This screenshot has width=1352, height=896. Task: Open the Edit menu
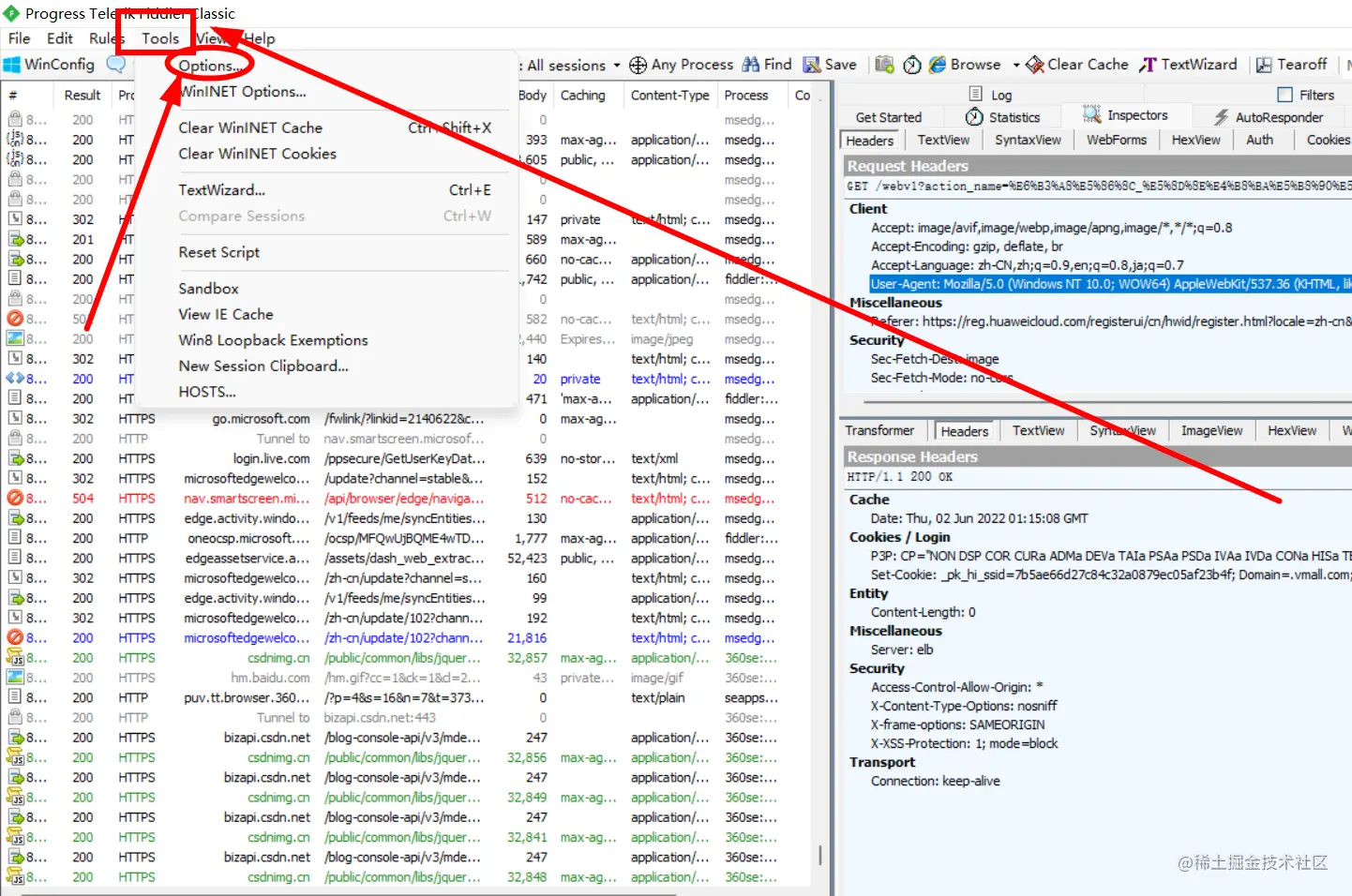pyautogui.click(x=60, y=38)
